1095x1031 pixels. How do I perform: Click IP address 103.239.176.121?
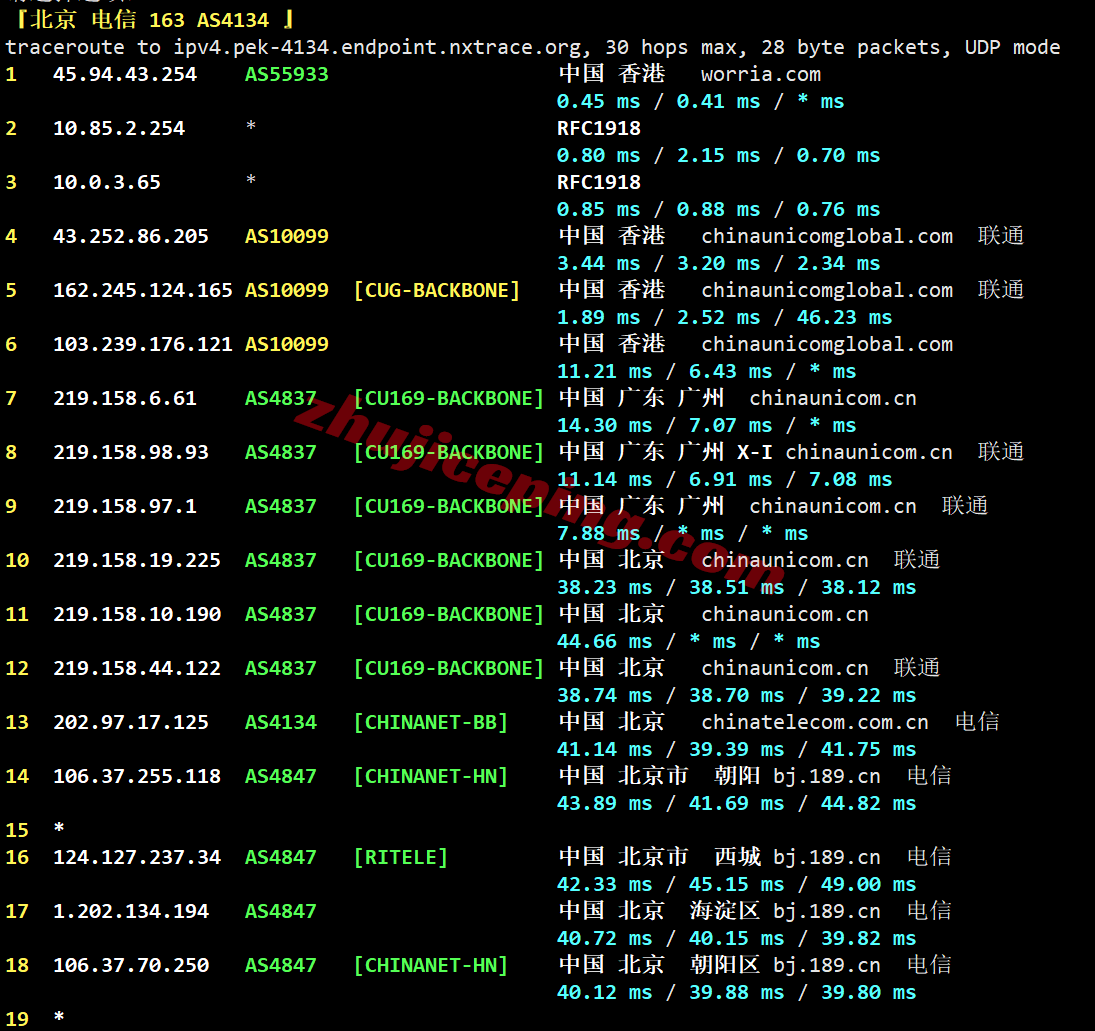click(x=142, y=344)
